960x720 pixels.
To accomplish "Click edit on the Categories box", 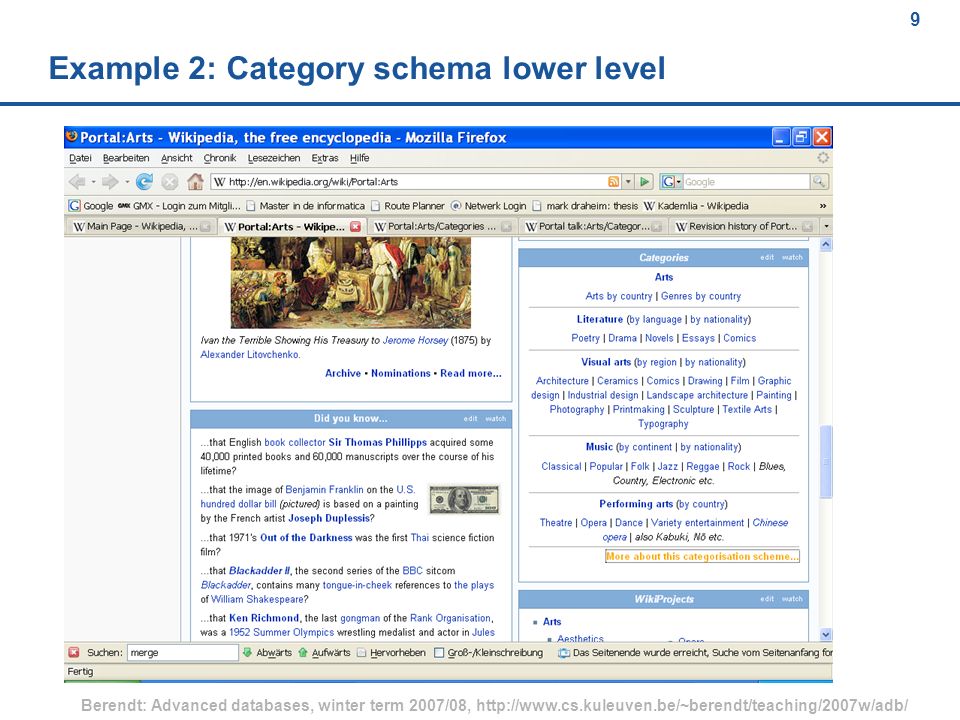I will click(x=767, y=258).
